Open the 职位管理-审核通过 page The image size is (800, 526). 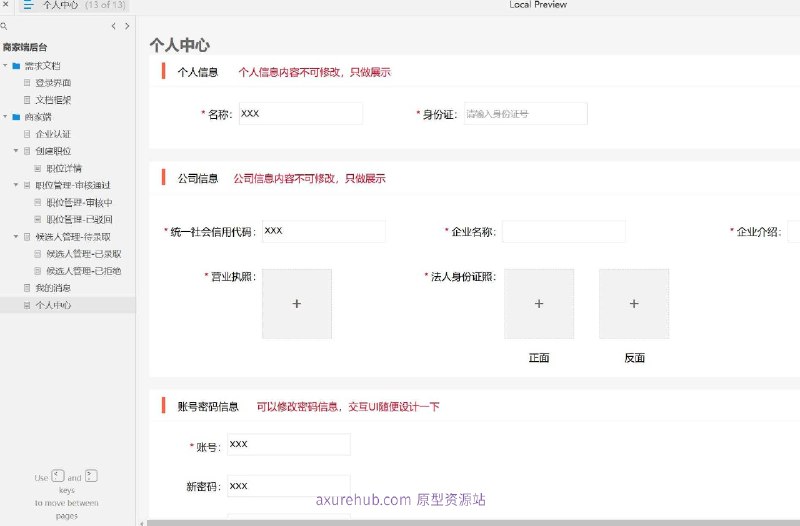click(73, 185)
